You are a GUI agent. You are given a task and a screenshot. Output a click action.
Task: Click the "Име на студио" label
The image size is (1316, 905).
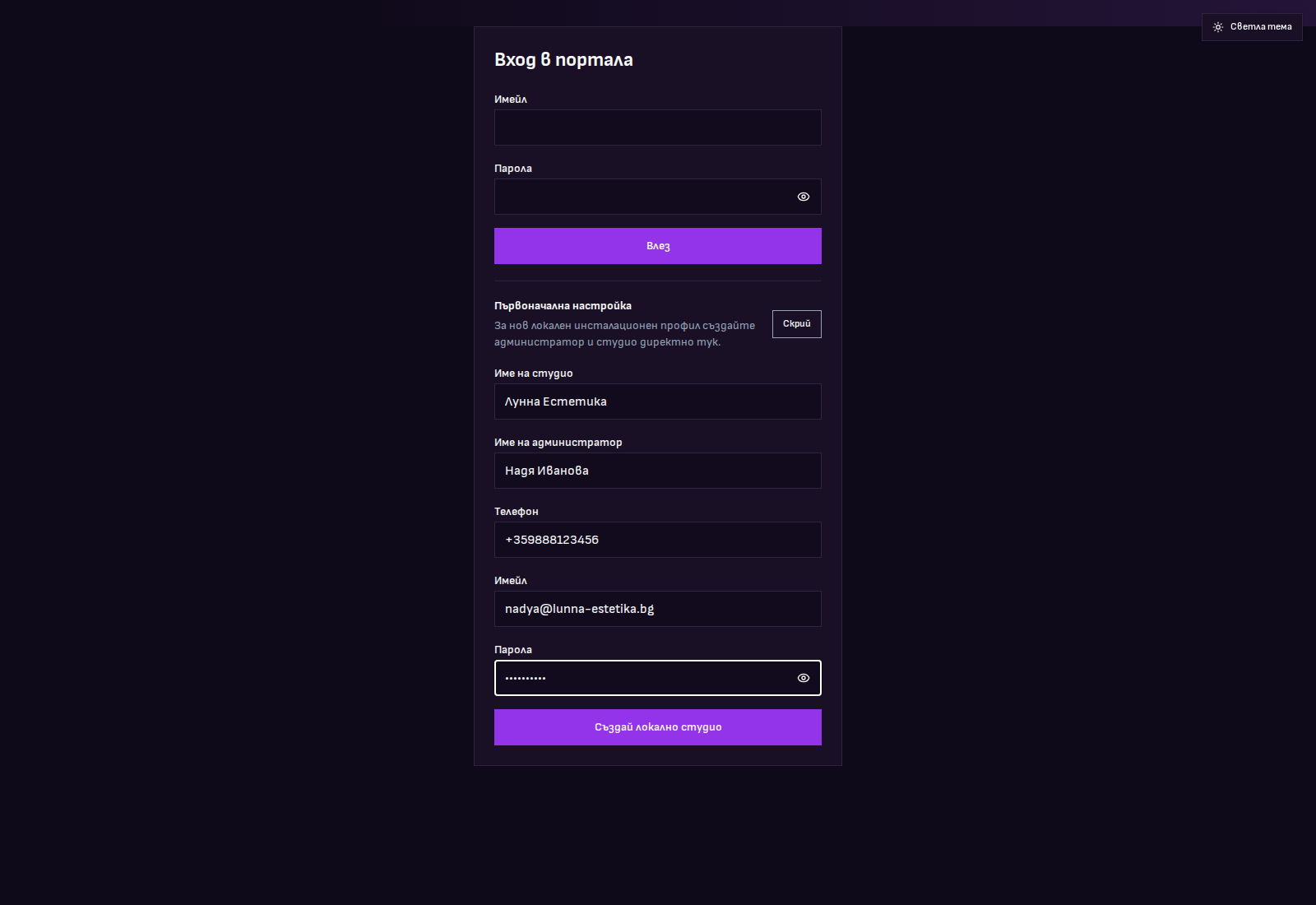coord(533,374)
